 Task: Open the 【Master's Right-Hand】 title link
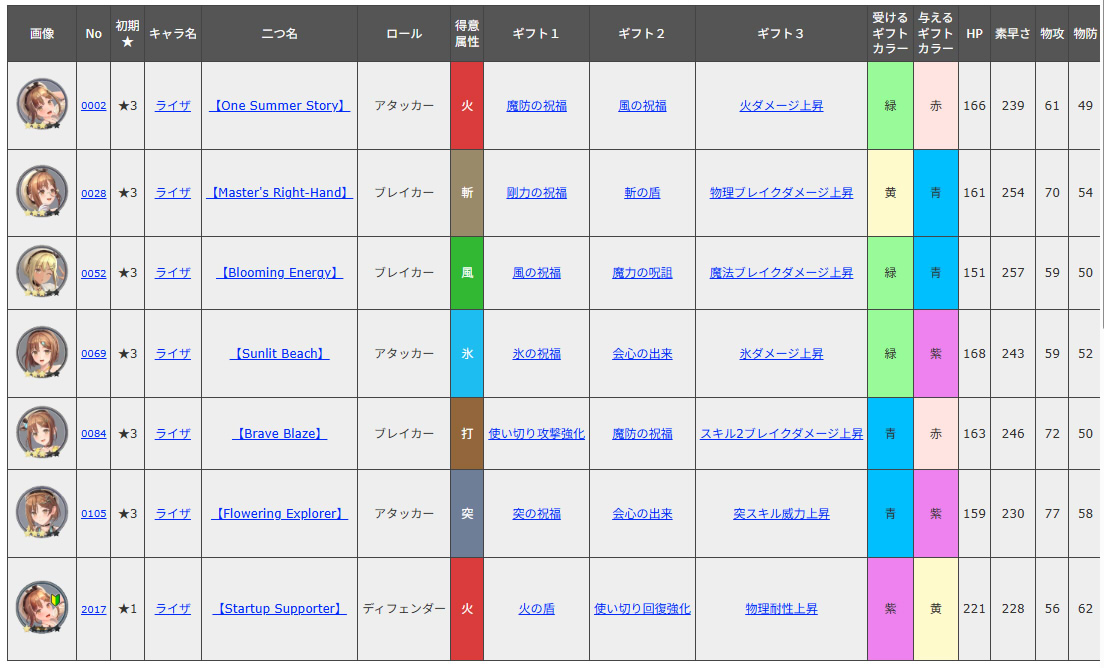[280, 193]
